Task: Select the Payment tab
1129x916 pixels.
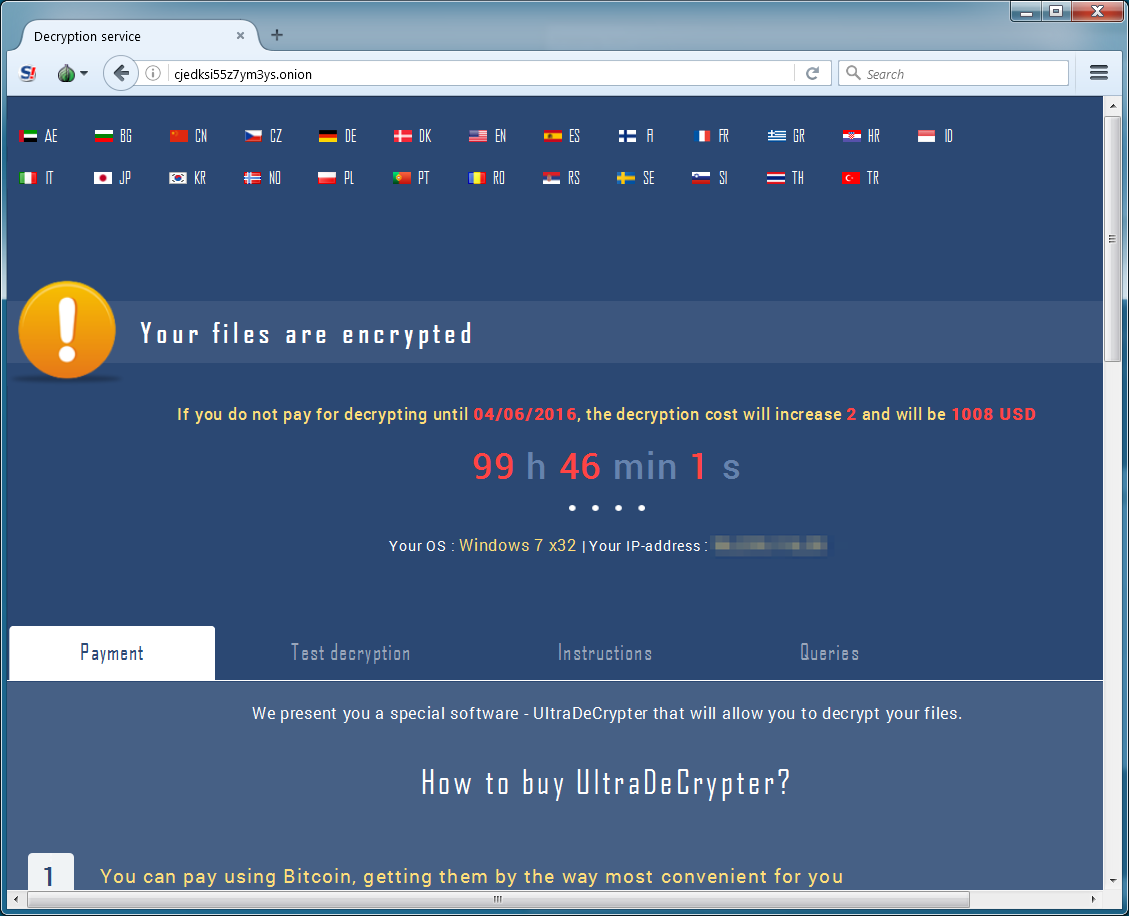Action: coord(112,652)
